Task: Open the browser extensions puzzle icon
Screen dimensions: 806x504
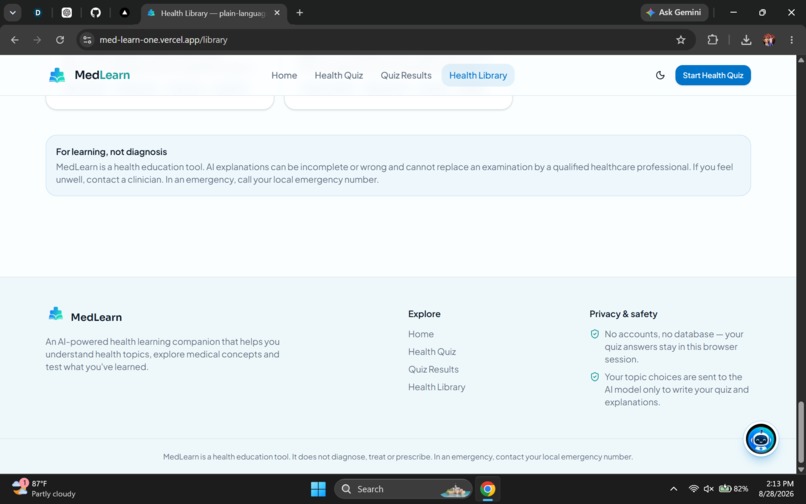Action: tap(712, 40)
